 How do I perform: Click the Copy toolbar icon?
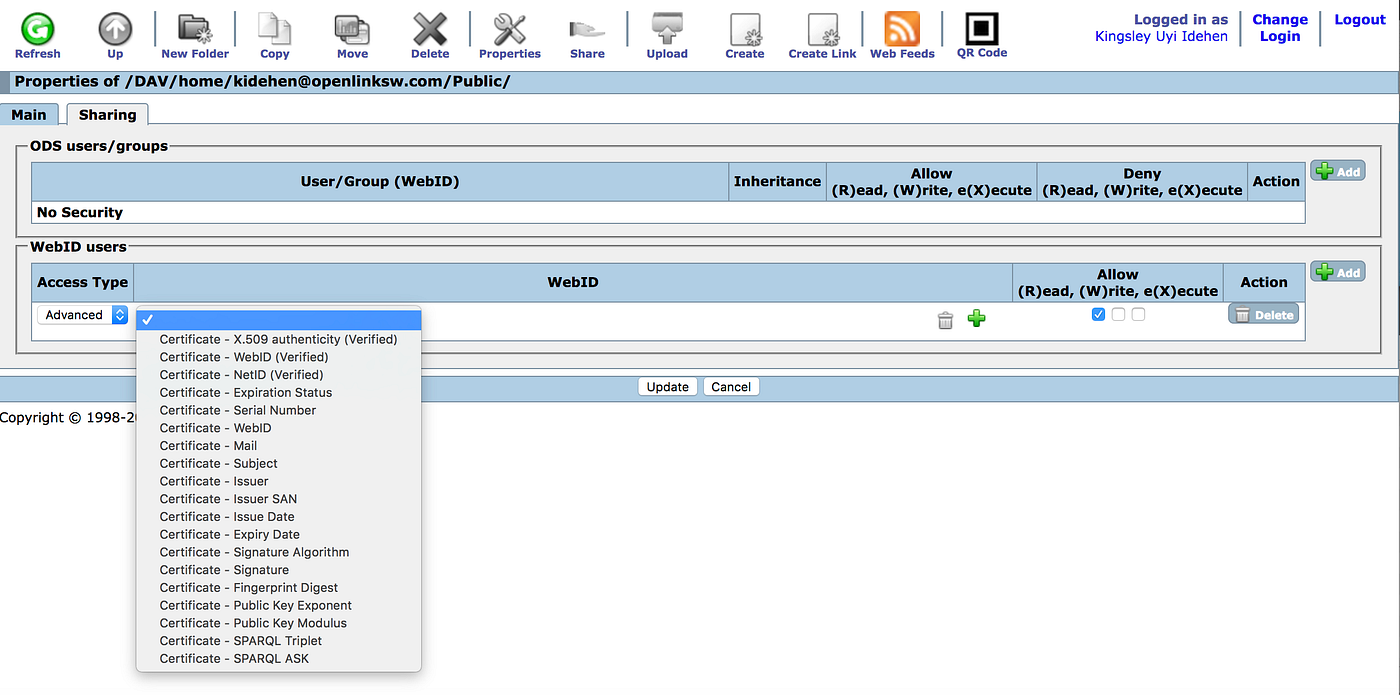click(x=274, y=27)
